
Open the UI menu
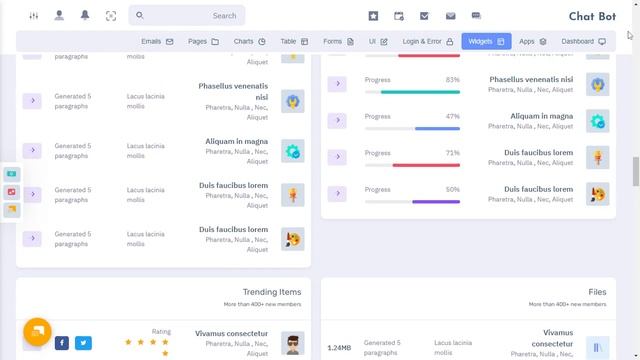click(378, 42)
